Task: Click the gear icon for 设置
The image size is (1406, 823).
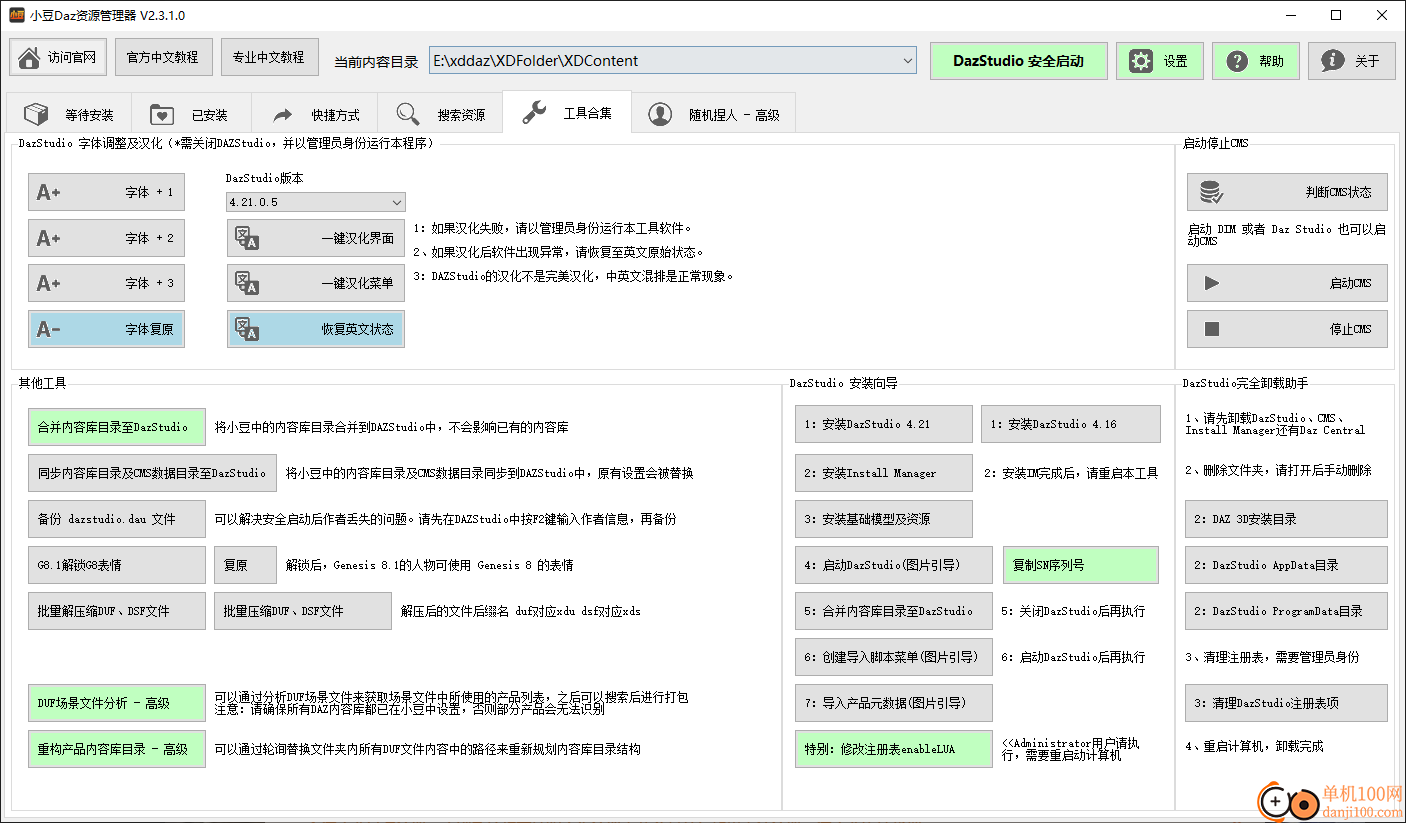Action: (1141, 61)
